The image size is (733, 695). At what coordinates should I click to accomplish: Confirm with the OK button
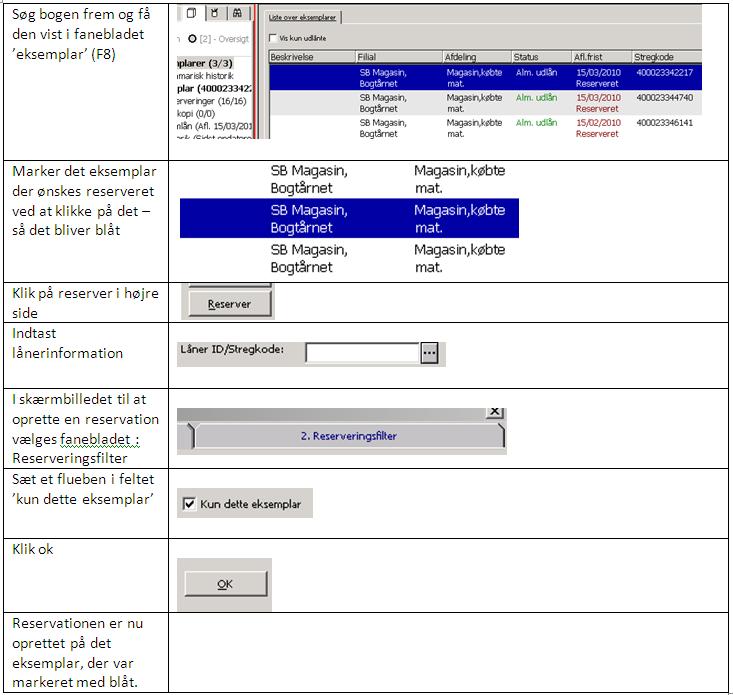click(x=224, y=584)
